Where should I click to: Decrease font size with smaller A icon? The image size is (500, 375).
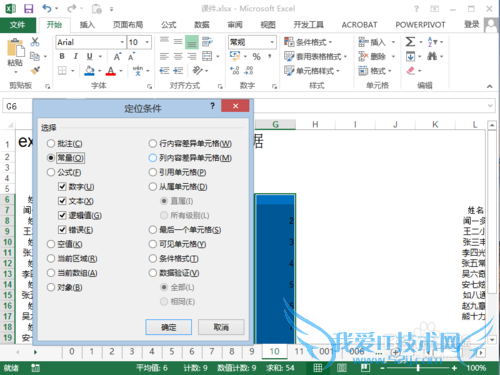(132, 56)
